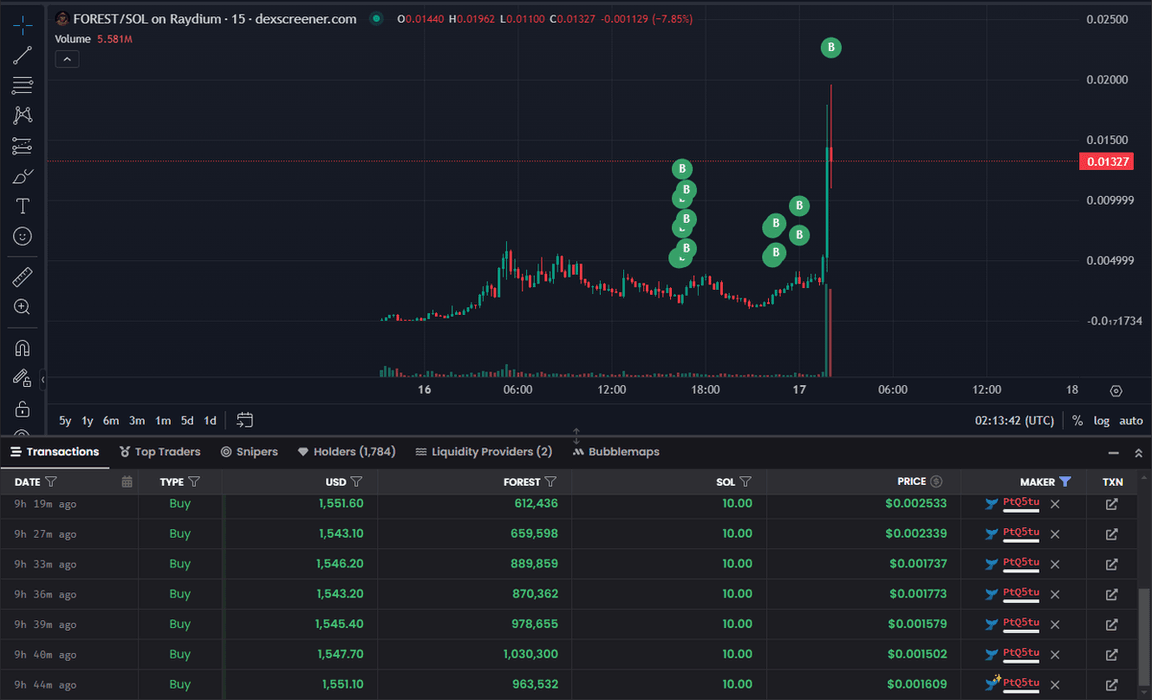1152x700 pixels.
Task: Open the Snipers tab
Action: [x=249, y=452]
